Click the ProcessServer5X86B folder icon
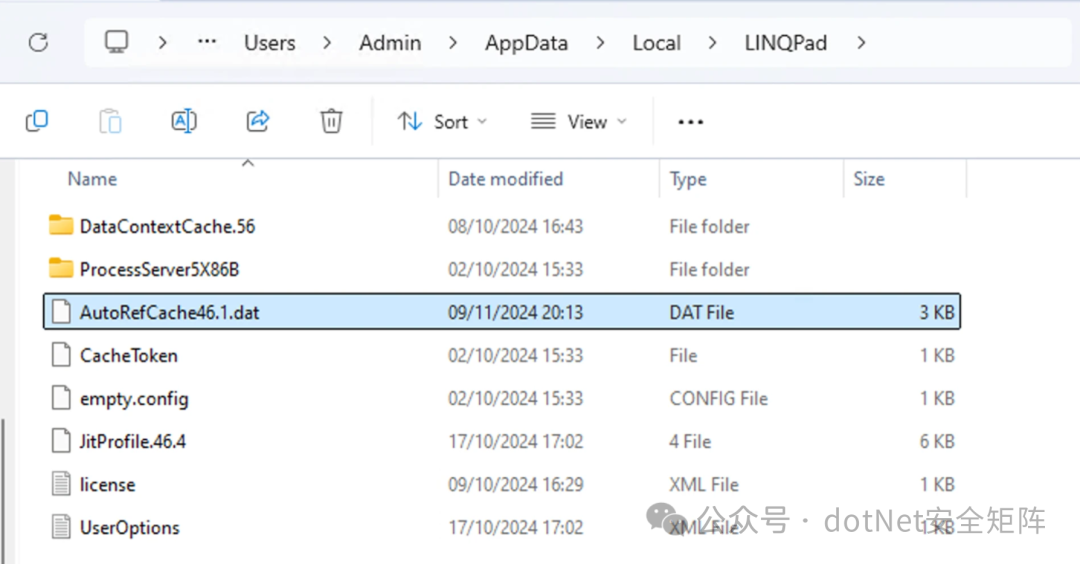Image resolution: width=1080 pixels, height=564 pixels. click(x=61, y=268)
